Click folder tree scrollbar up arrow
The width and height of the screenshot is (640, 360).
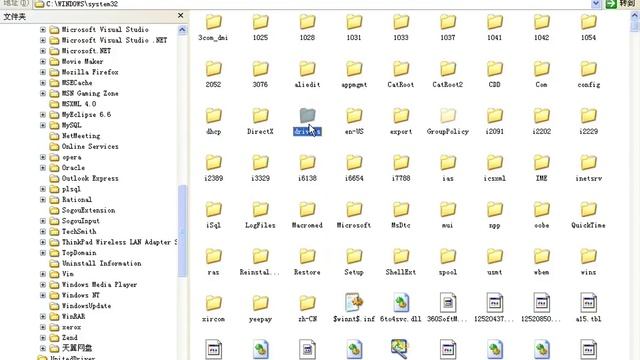[182, 29]
